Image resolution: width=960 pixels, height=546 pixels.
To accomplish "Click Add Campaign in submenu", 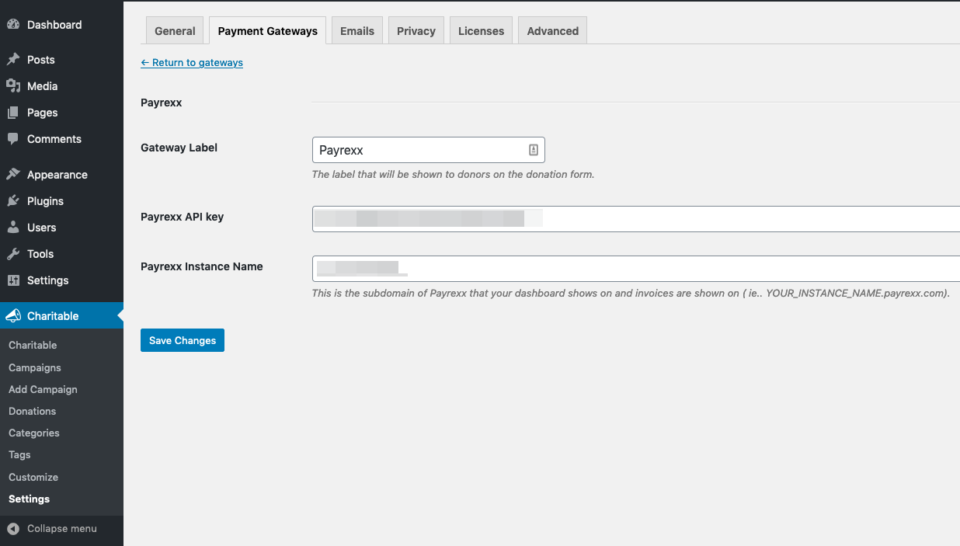I will pos(43,389).
